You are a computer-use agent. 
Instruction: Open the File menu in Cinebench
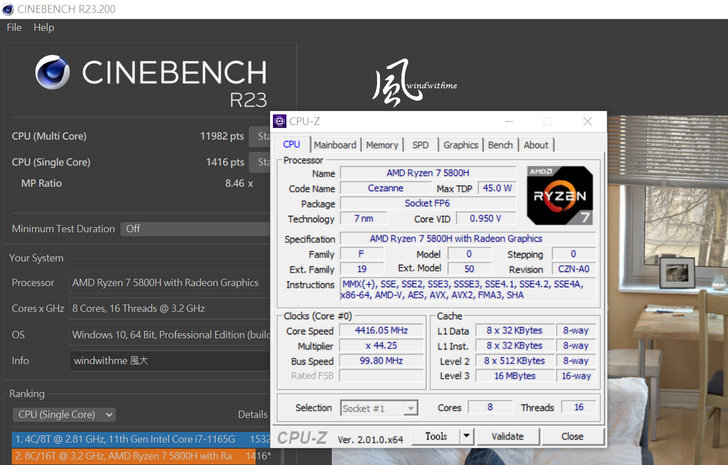(x=14, y=27)
